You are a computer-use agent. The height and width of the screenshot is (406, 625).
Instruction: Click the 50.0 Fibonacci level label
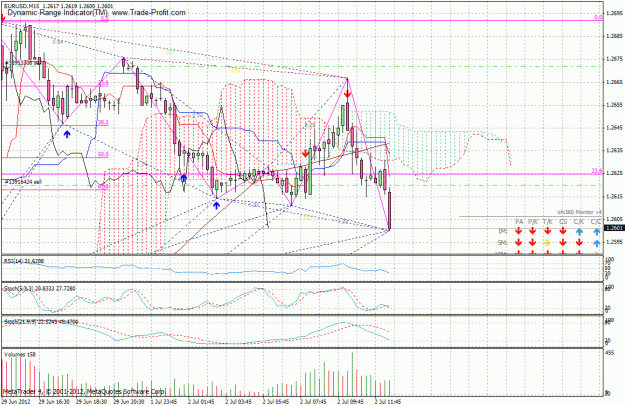[103, 154]
